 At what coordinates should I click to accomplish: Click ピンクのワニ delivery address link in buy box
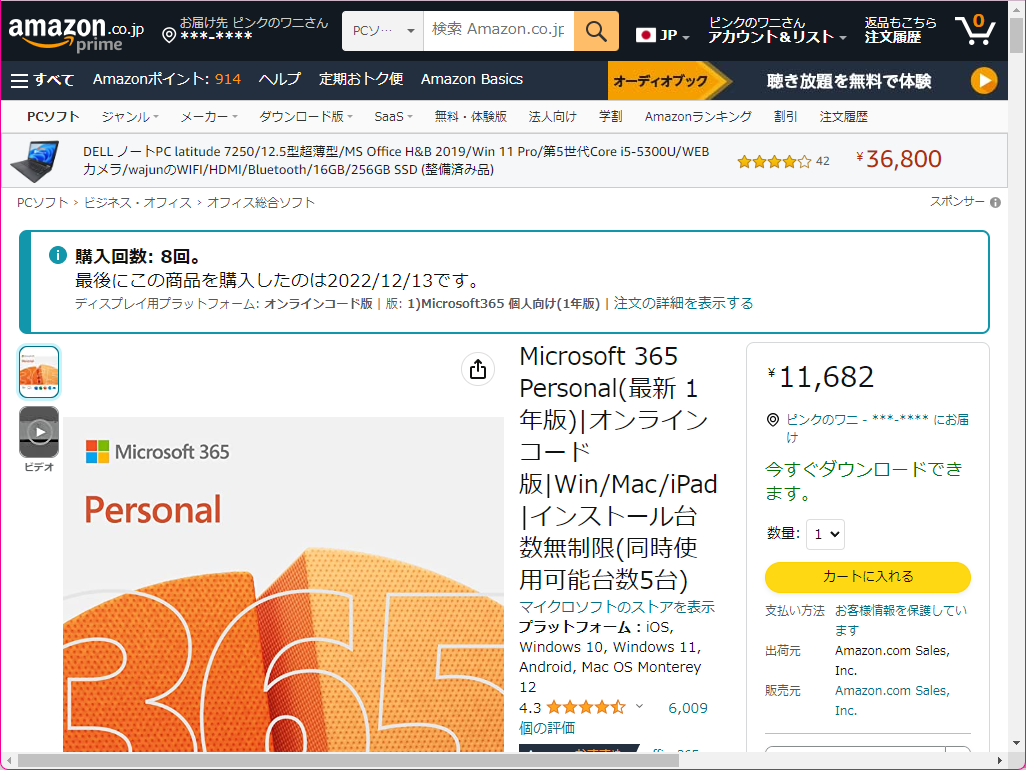coord(877,428)
